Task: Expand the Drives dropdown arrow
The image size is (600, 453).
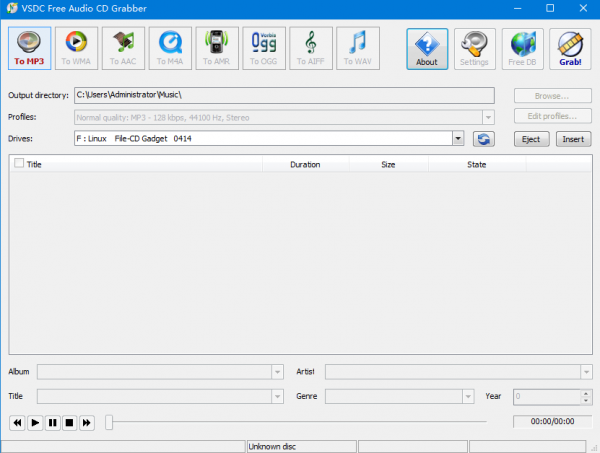Action: click(x=458, y=139)
